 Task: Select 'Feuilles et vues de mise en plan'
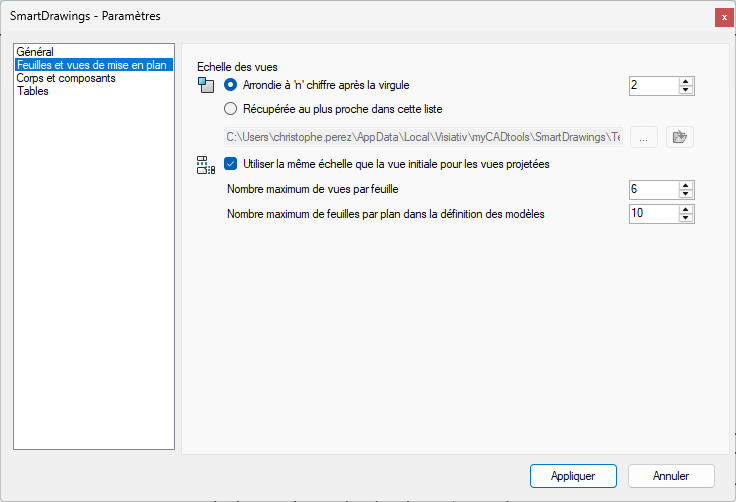(x=93, y=64)
